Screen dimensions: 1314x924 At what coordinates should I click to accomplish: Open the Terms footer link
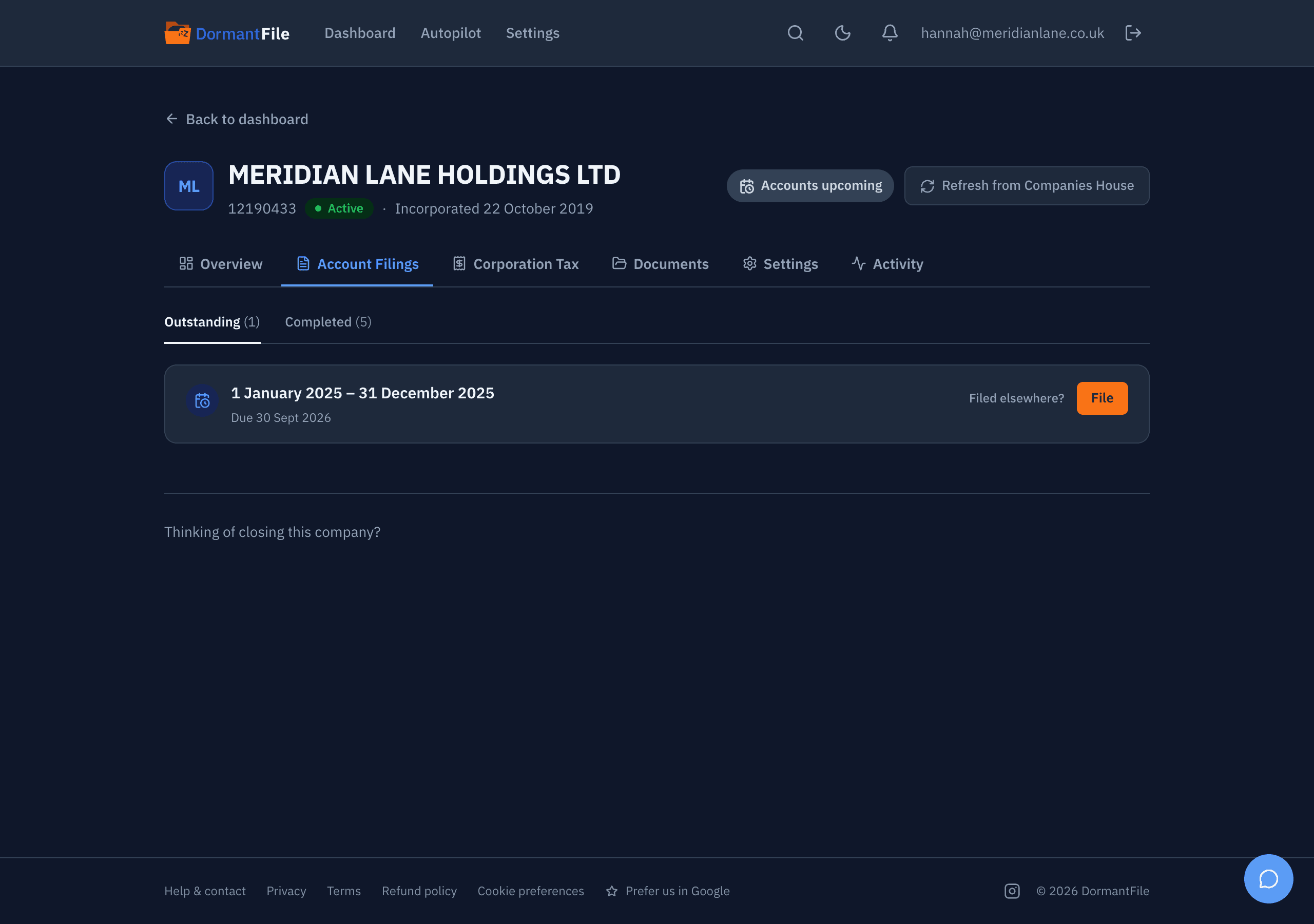pos(344,891)
